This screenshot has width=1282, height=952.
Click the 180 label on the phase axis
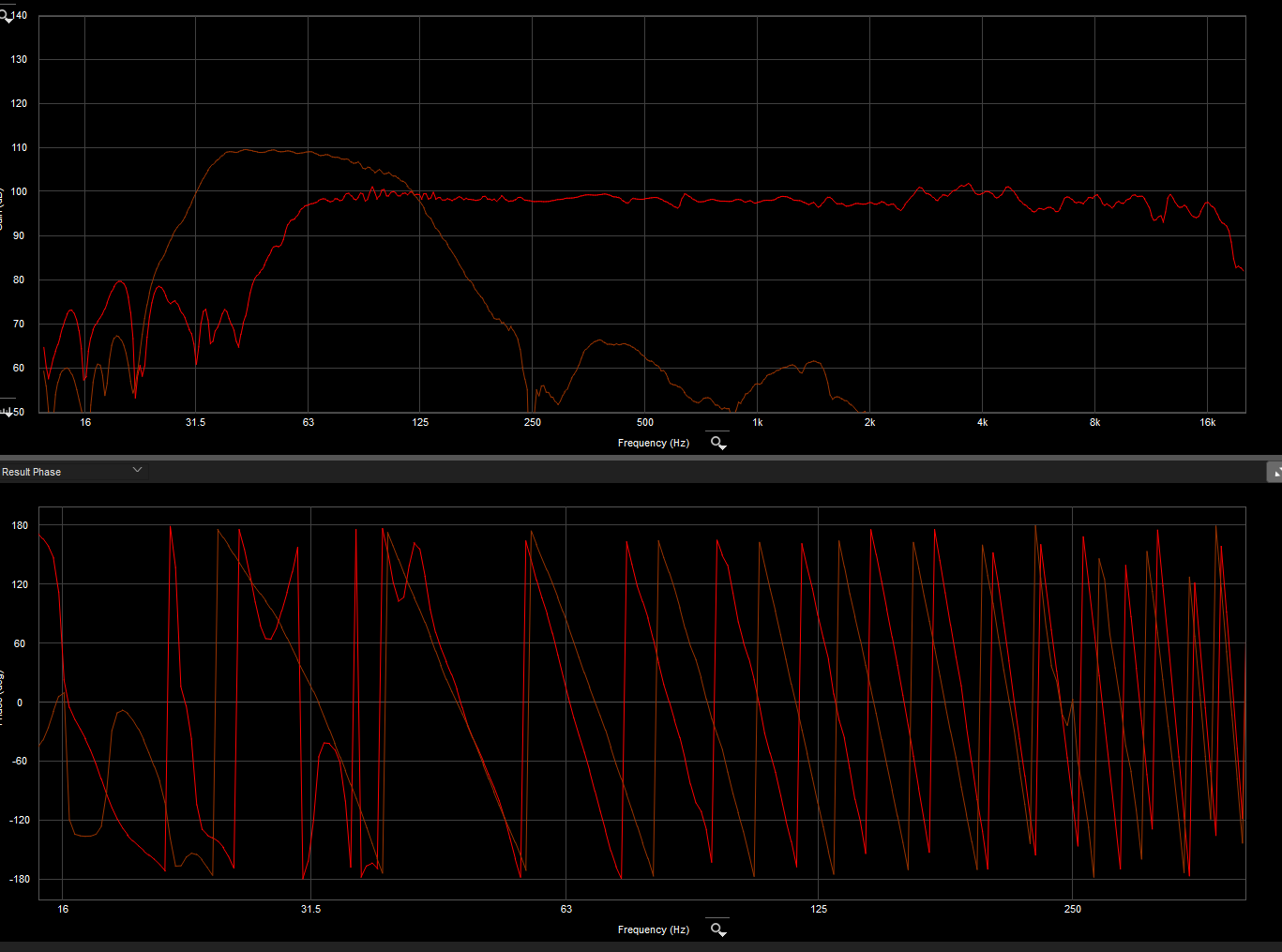(x=20, y=525)
